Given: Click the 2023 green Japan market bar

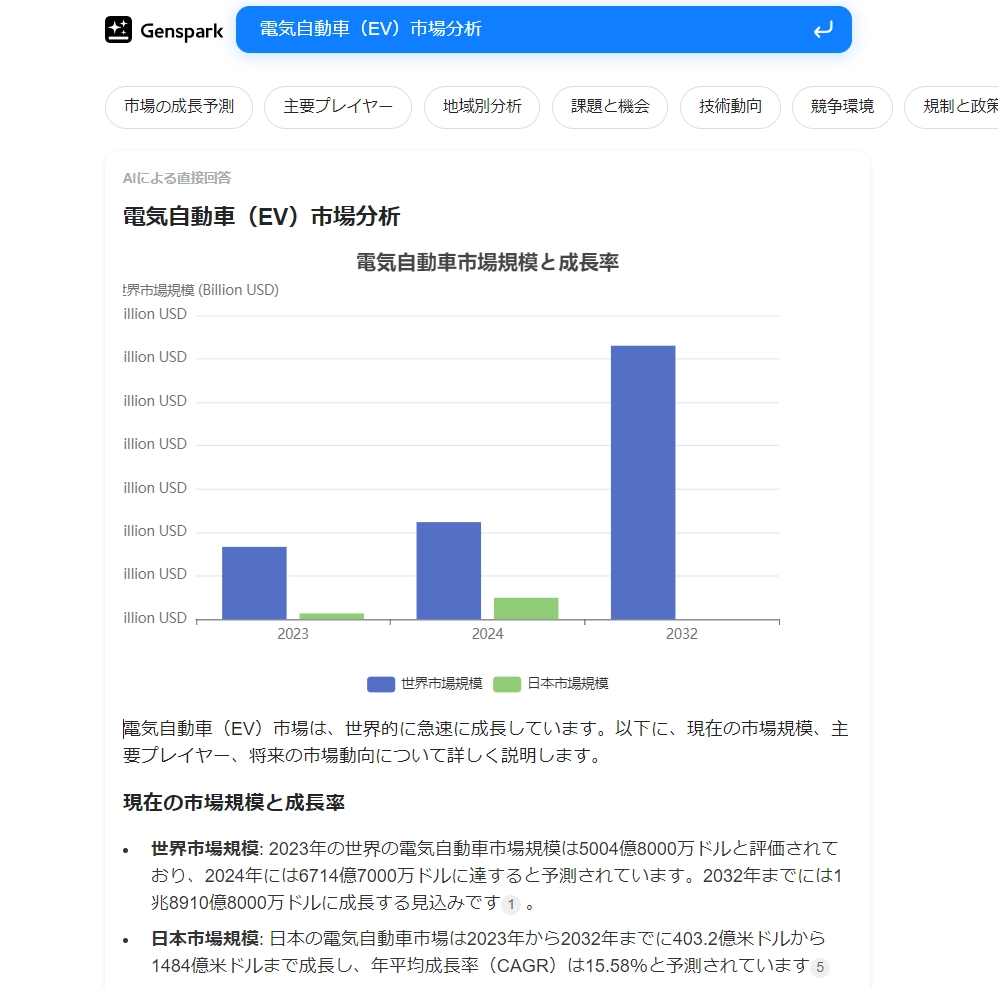Looking at the screenshot, I should pyautogui.click(x=332, y=616).
